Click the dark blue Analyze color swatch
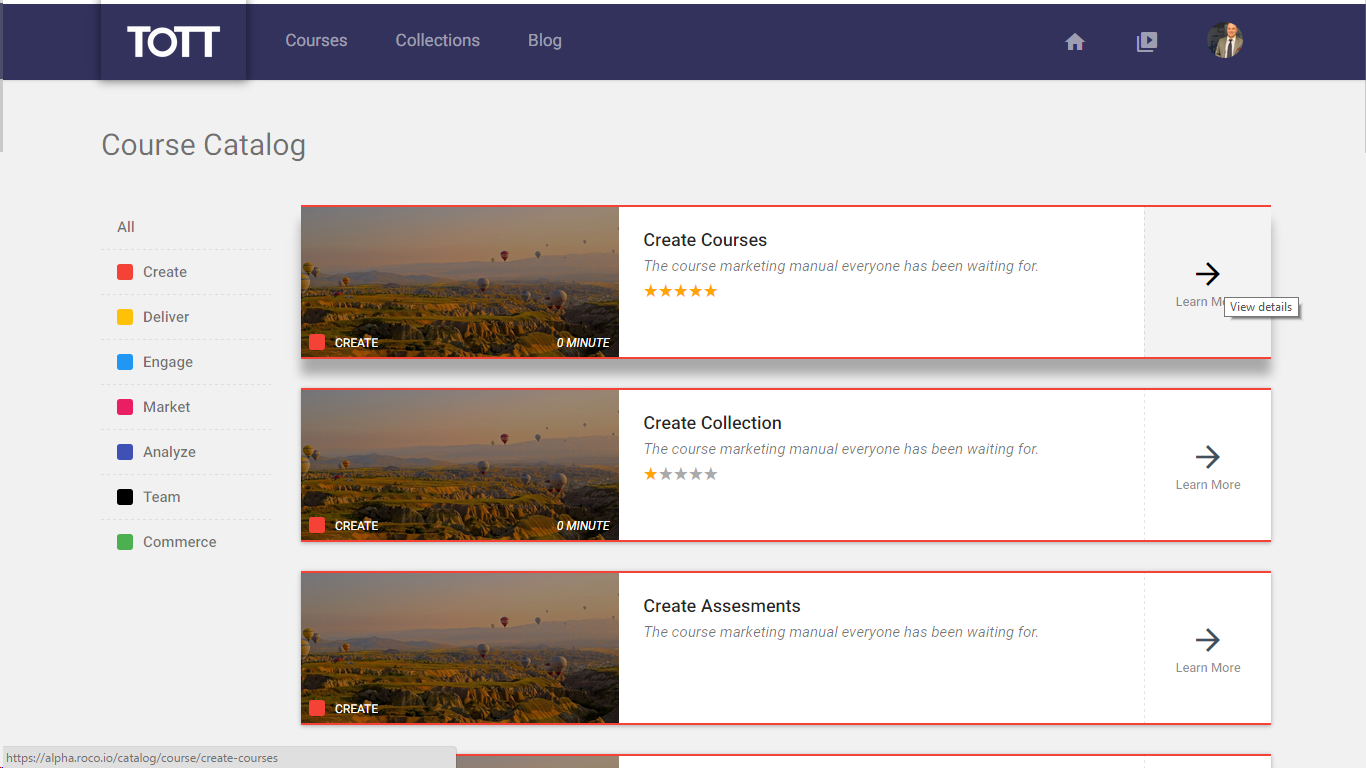Image resolution: width=1366 pixels, height=768 pixels. coord(125,452)
